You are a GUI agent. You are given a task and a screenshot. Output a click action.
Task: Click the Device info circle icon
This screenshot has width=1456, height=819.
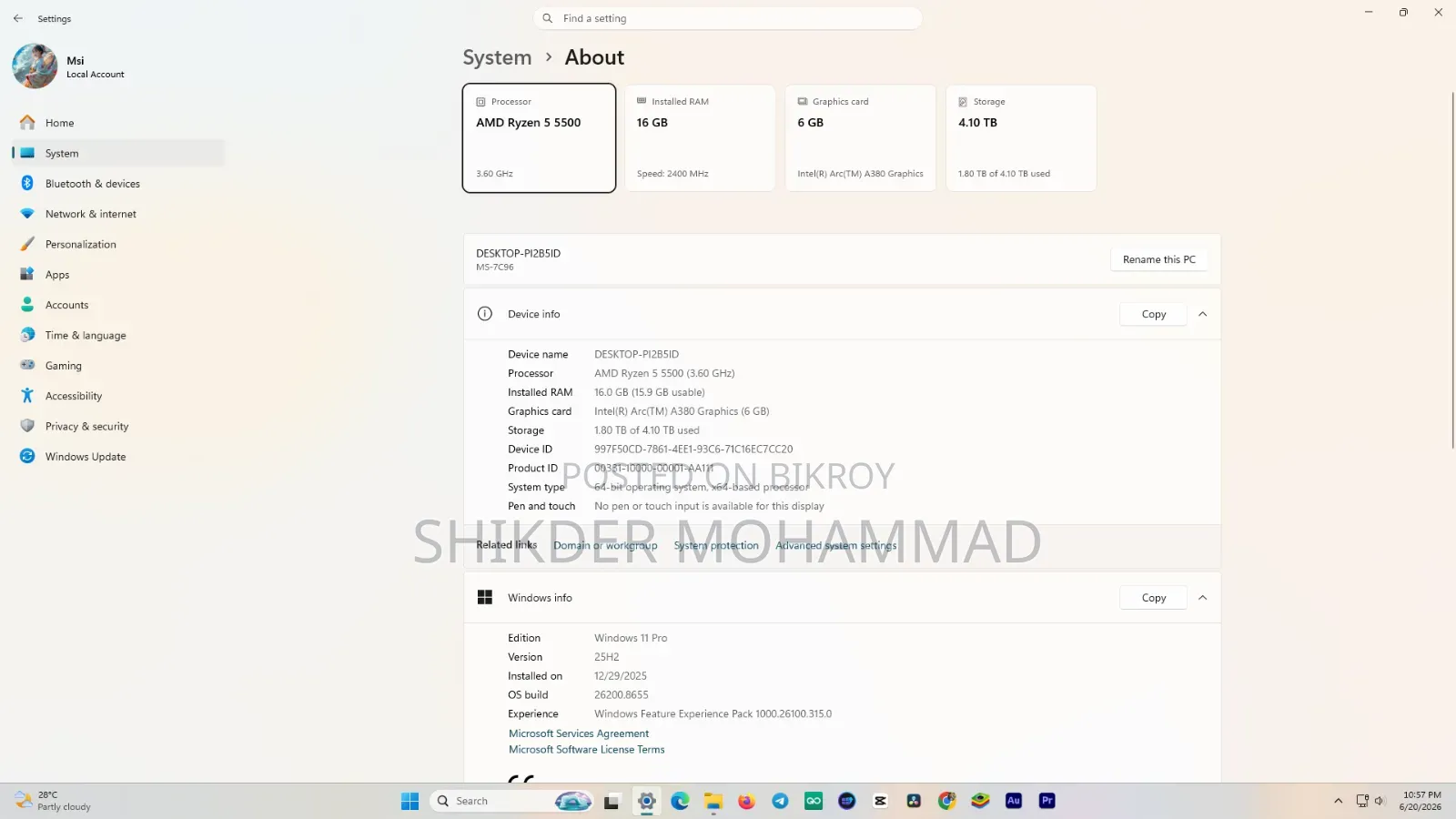point(485,314)
